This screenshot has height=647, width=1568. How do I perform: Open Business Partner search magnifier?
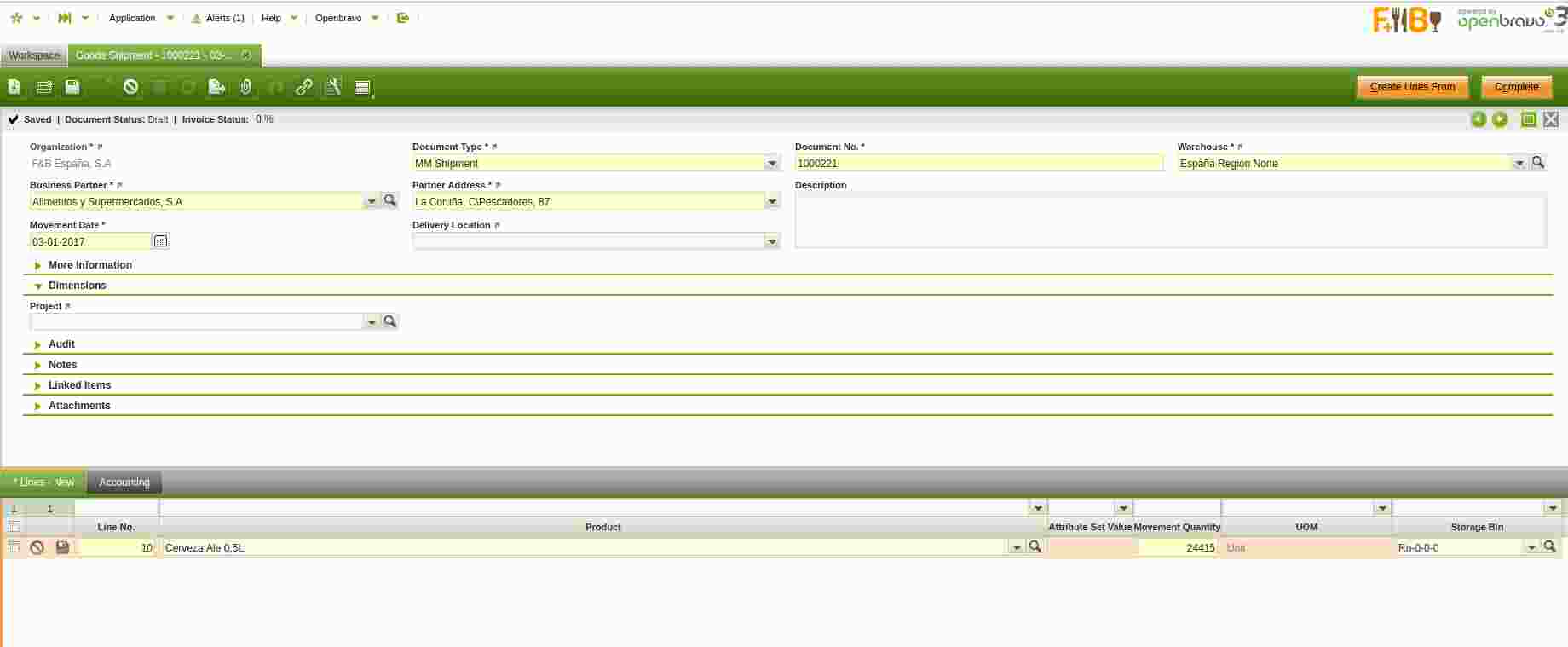pos(390,201)
